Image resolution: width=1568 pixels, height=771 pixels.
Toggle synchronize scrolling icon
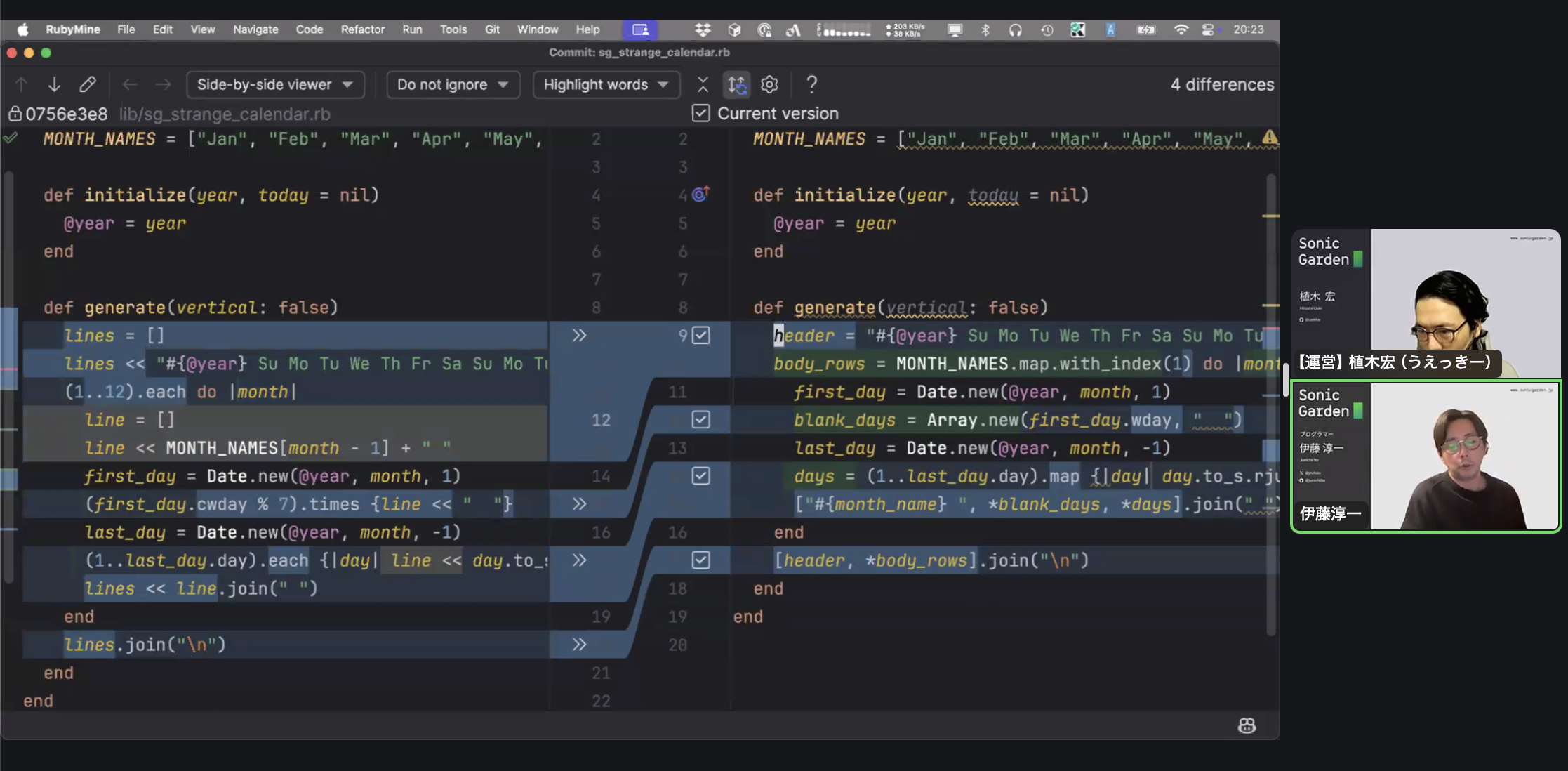(736, 85)
